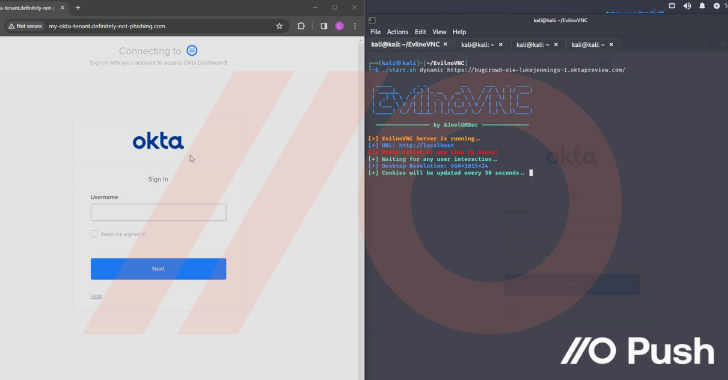View the Not secure site info
Image resolution: width=728 pixels, height=380 pixels.
(26, 26)
